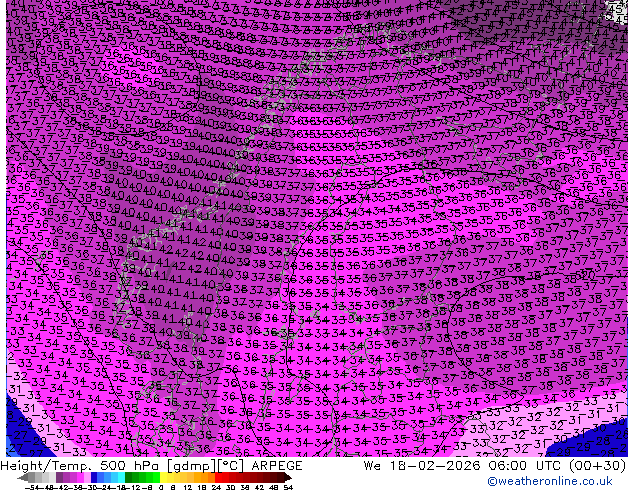Click the weatheronline.co.uk copyright text

coord(550,481)
